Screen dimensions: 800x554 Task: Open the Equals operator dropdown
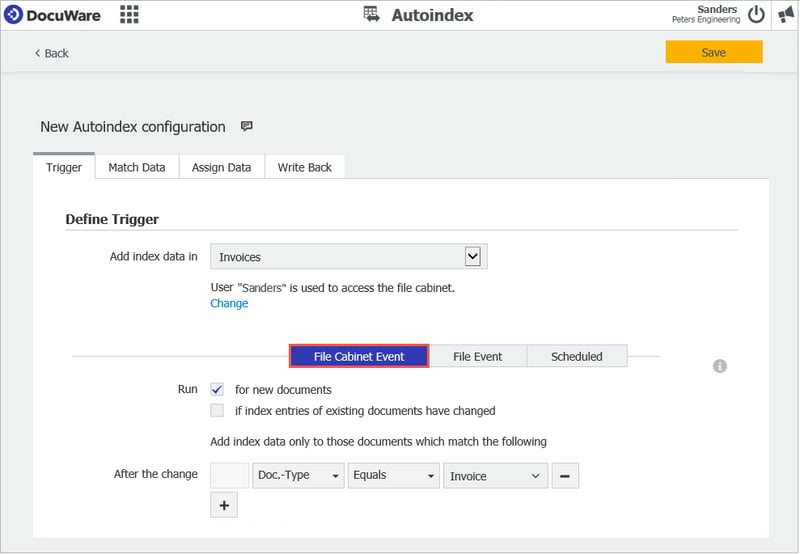coord(394,476)
